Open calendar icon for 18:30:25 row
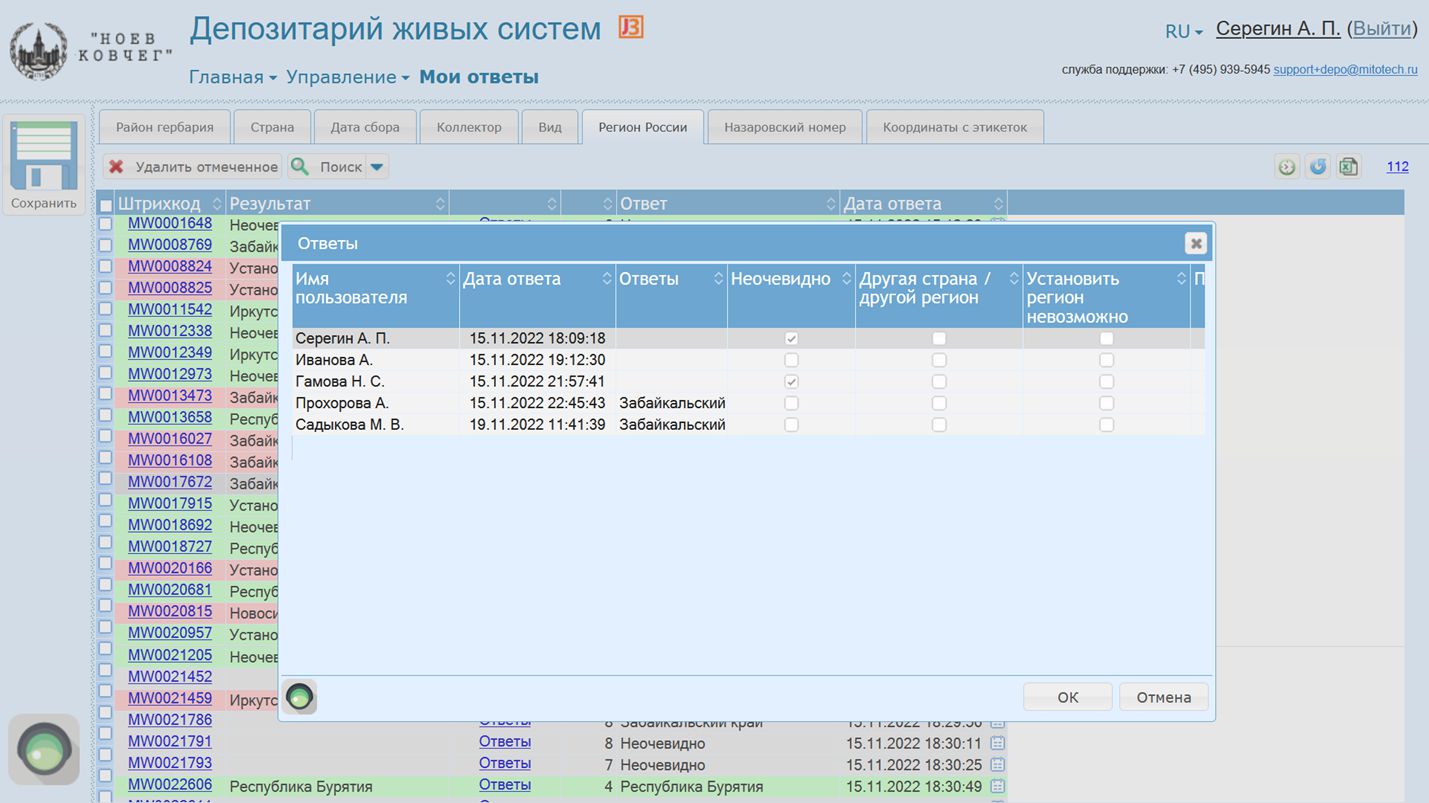 point(997,765)
